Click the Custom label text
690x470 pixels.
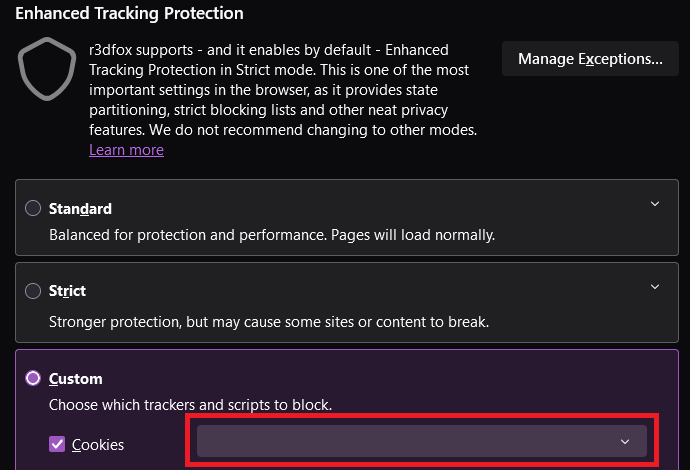76,379
